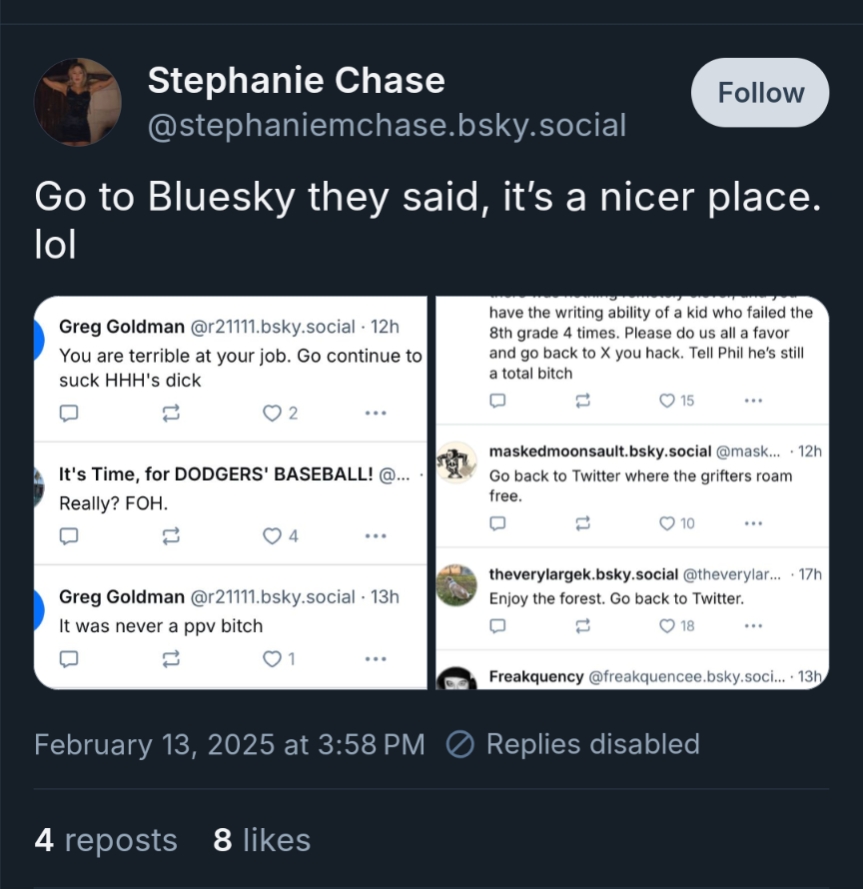
Task: View the 4 reposts list
Action: tap(105, 840)
